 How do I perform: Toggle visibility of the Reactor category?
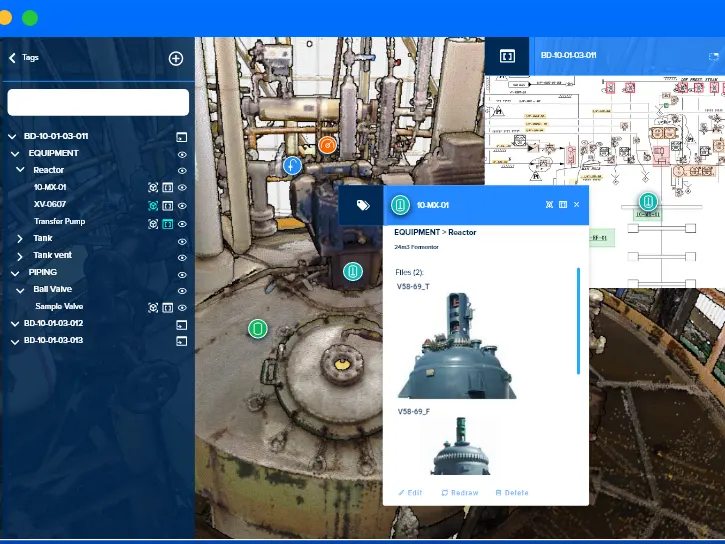click(182, 171)
